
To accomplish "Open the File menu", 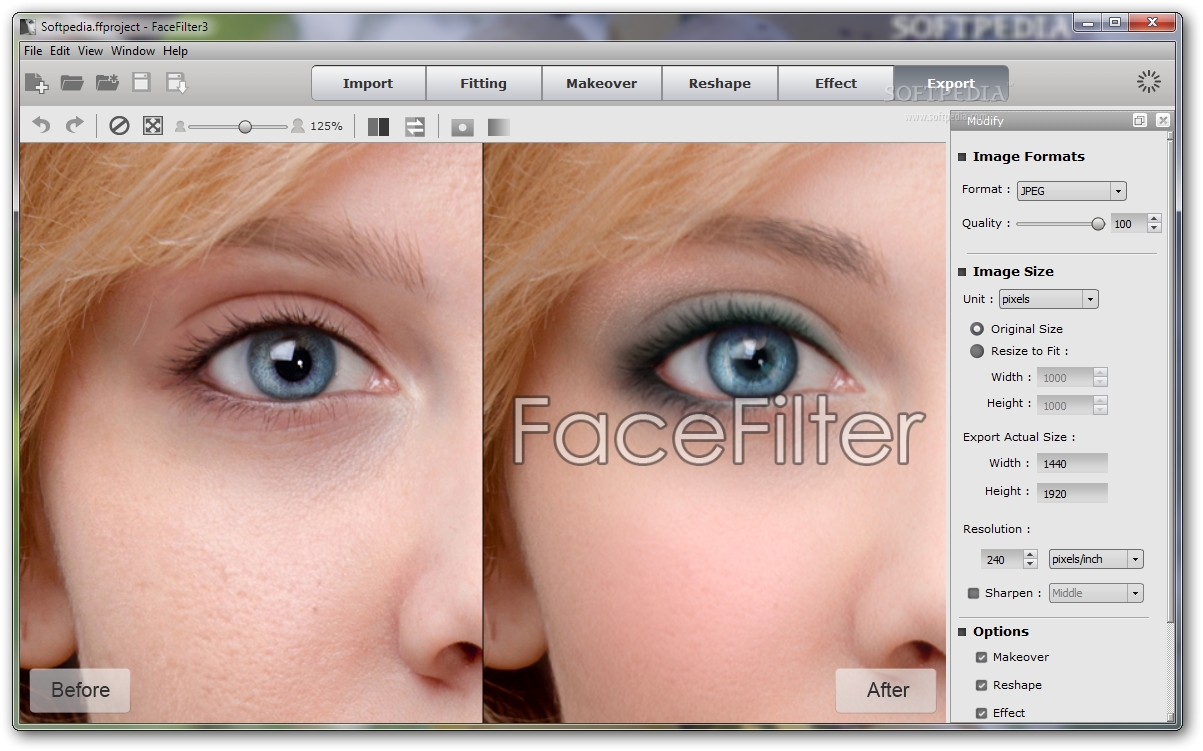I will (x=33, y=51).
